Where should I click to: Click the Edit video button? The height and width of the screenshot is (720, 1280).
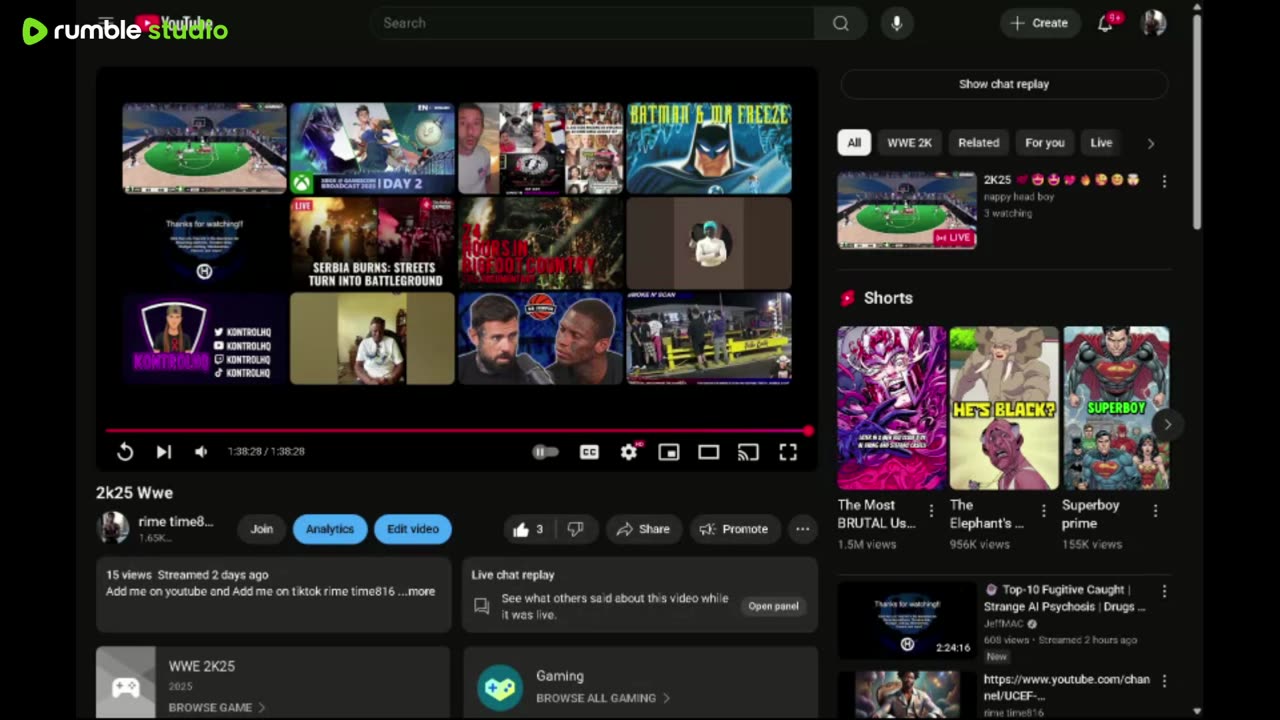tap(413, 529)
